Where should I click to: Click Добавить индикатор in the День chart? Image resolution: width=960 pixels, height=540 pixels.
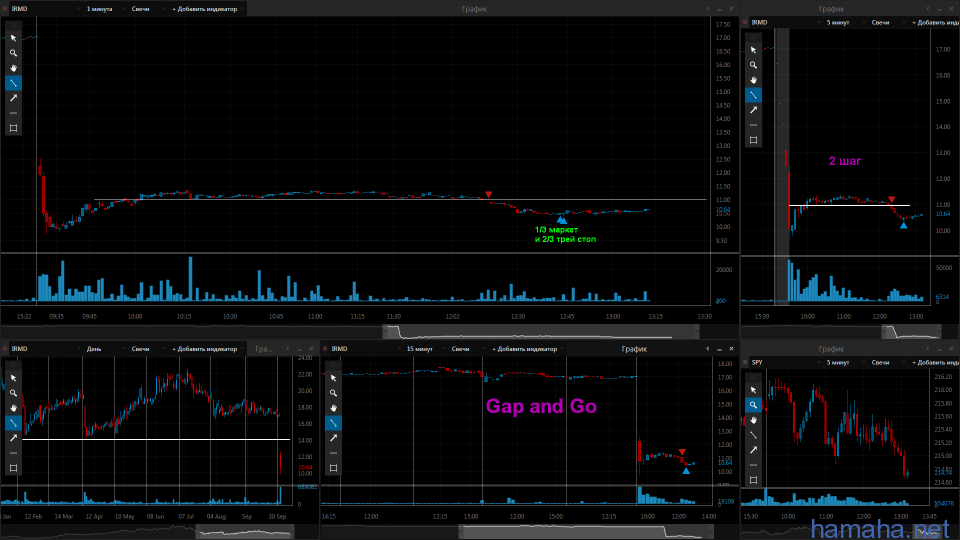click(x=207, y=349)
